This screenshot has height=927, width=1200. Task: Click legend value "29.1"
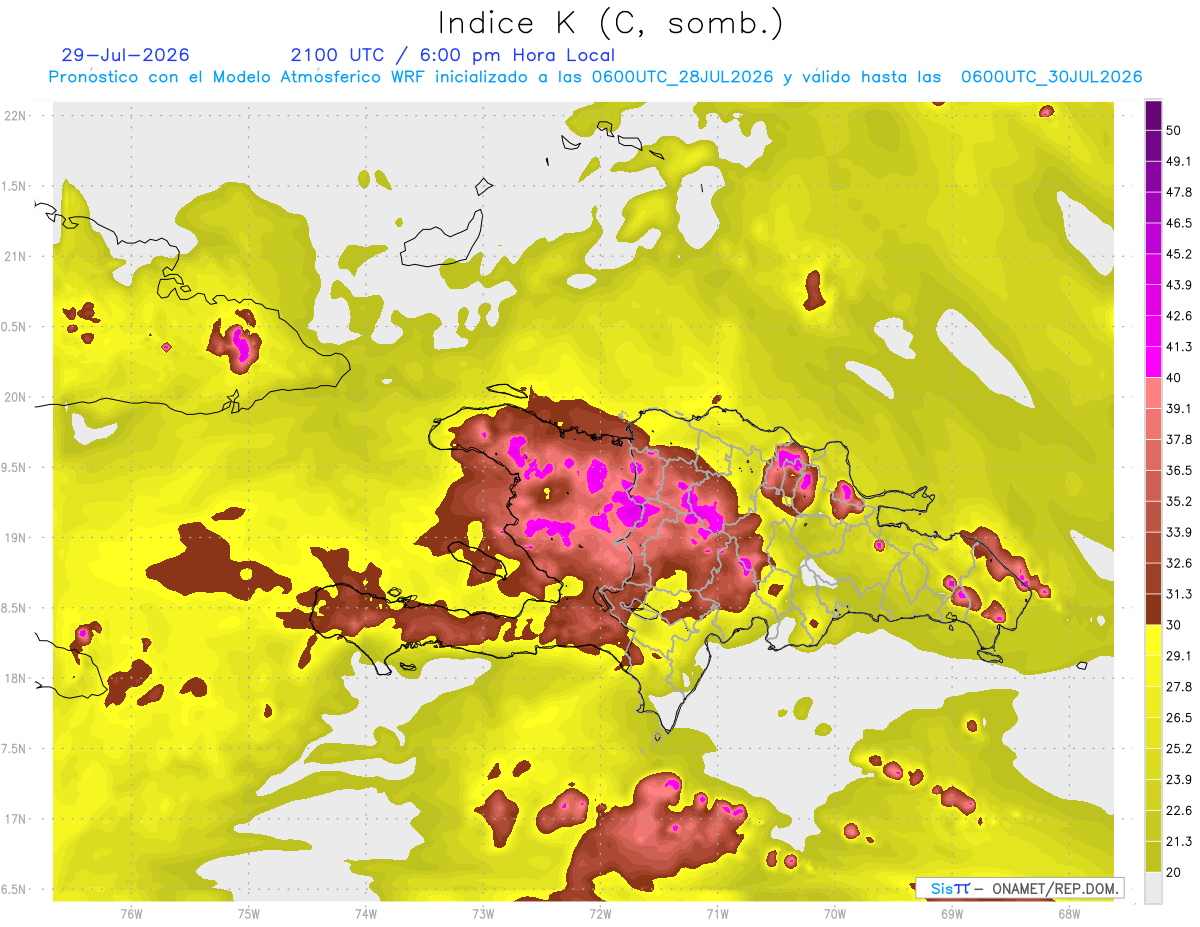[x=1178, y=656]
